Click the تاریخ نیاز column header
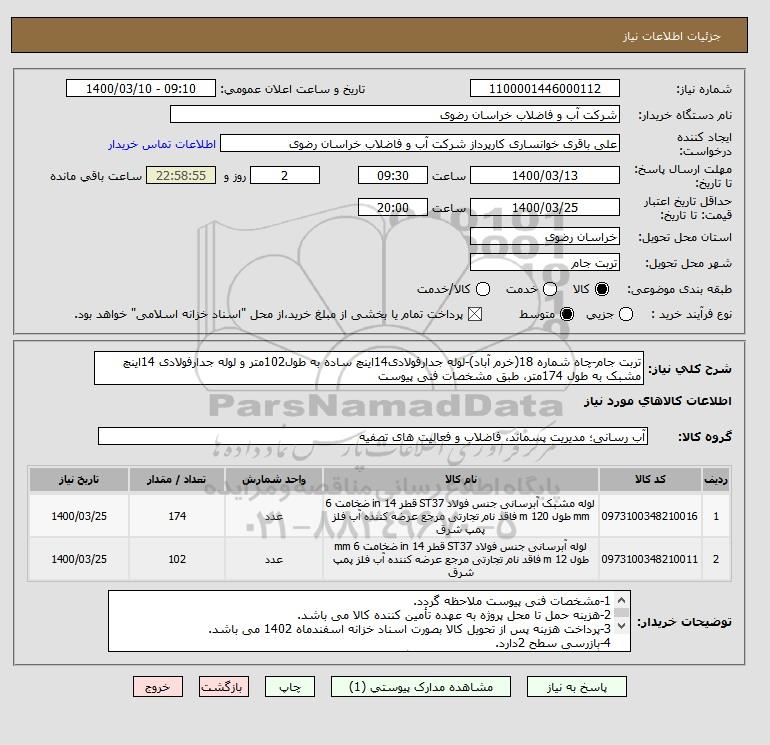770x745 pixels. coord(79,479)
